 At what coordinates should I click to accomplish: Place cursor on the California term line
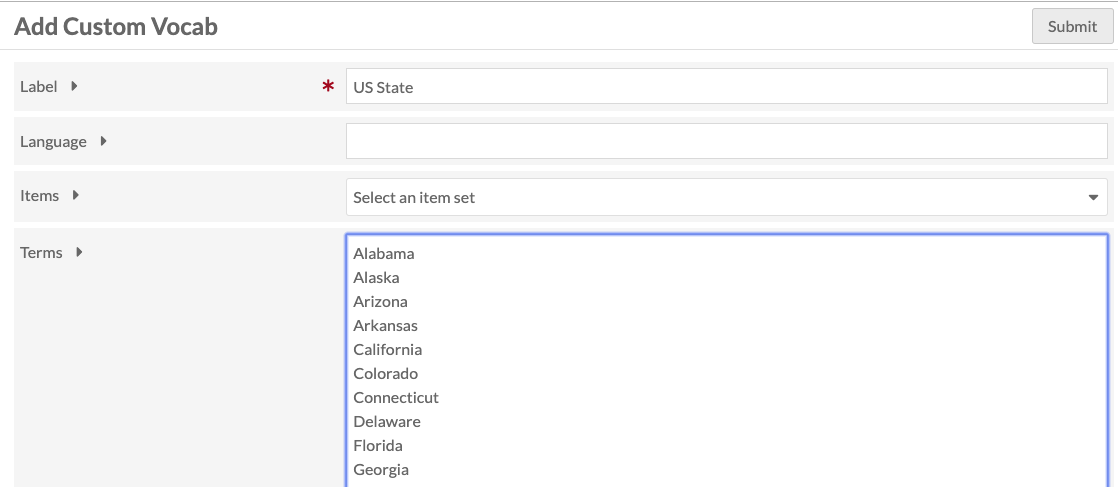tap(388, 350)
